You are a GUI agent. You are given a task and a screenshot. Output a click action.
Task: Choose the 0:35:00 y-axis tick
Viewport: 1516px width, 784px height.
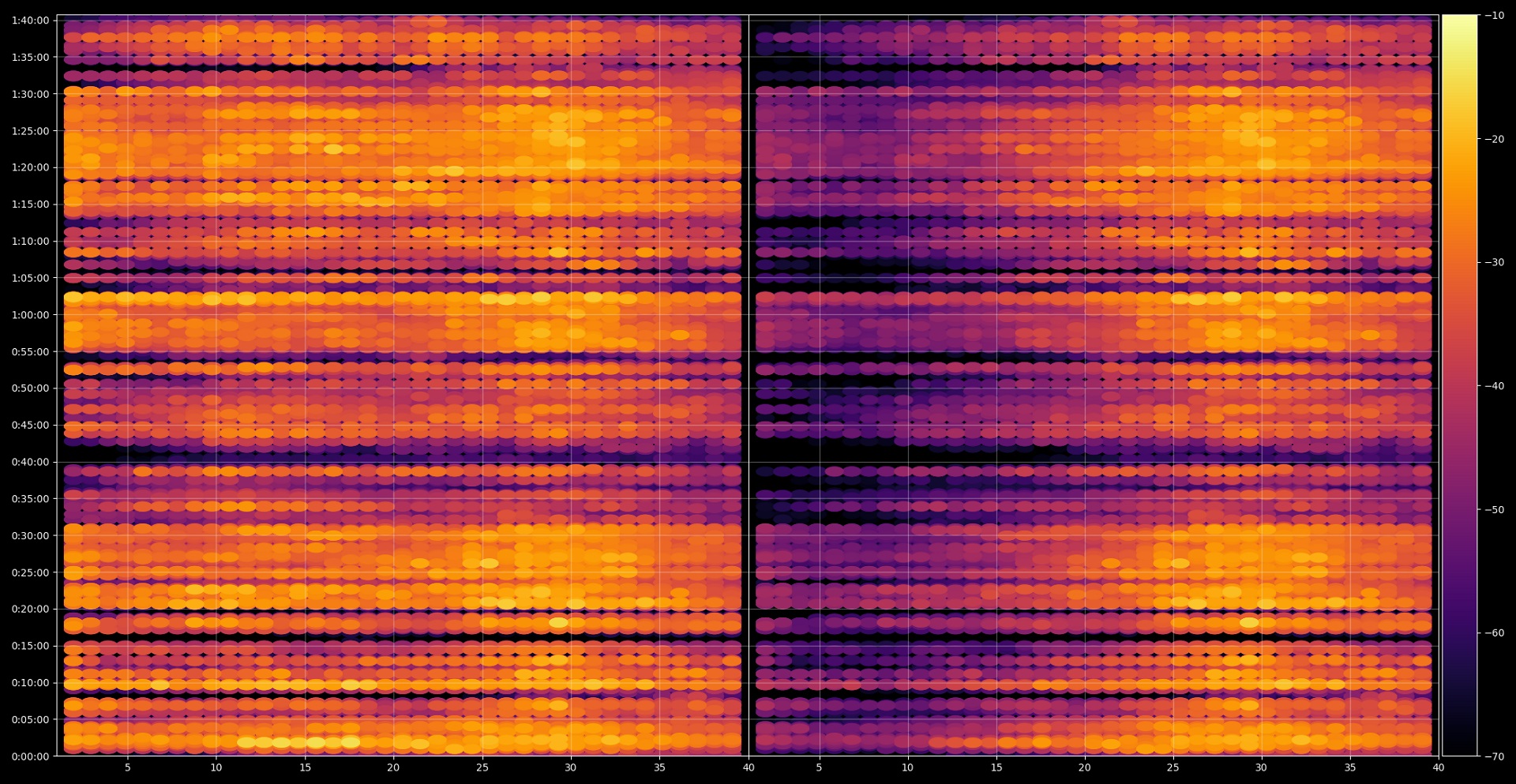click(30, 499)
